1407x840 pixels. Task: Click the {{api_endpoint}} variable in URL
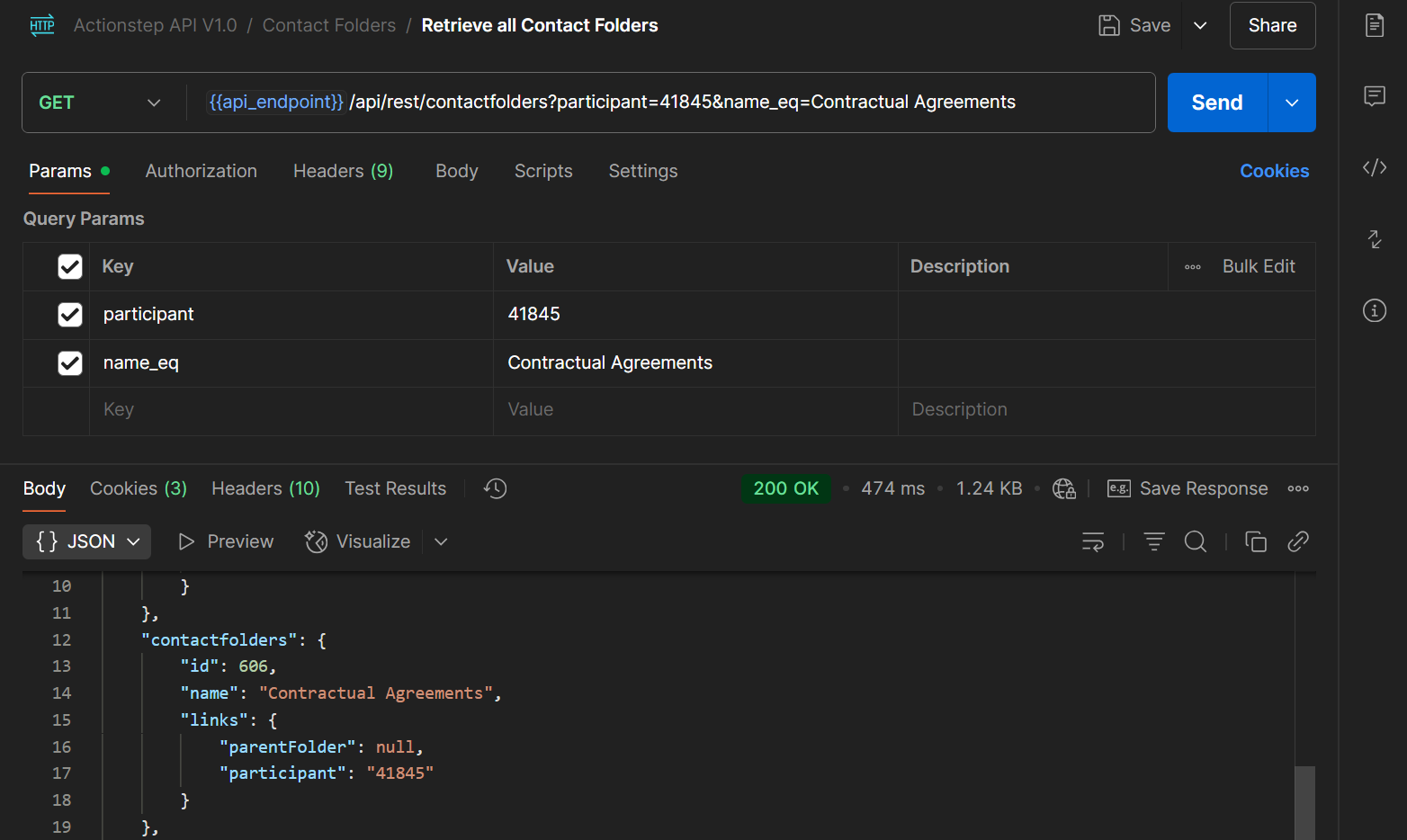[276, 103]
